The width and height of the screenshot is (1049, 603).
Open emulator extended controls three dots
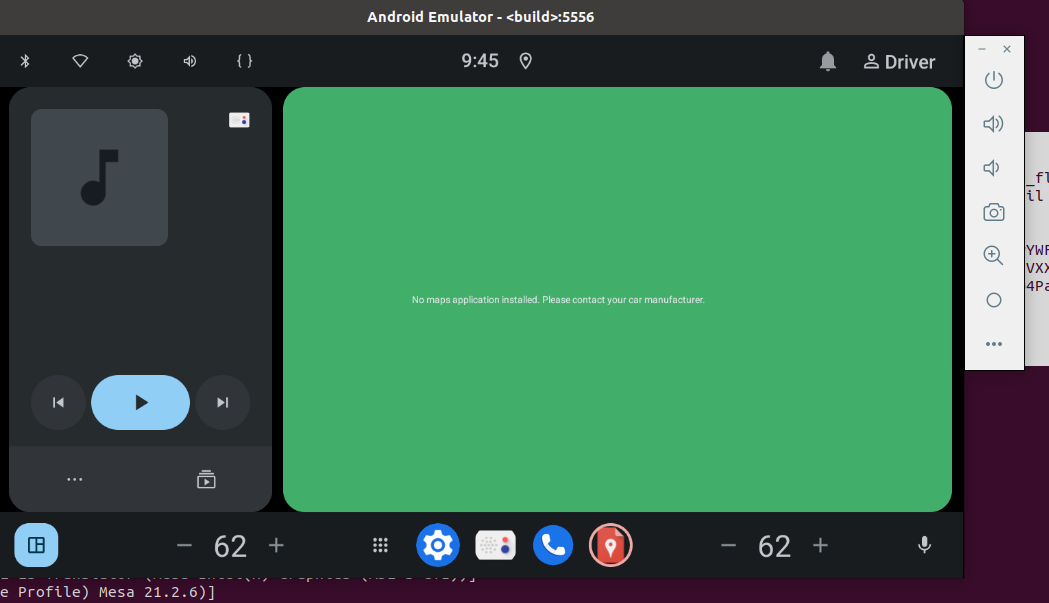993,344
